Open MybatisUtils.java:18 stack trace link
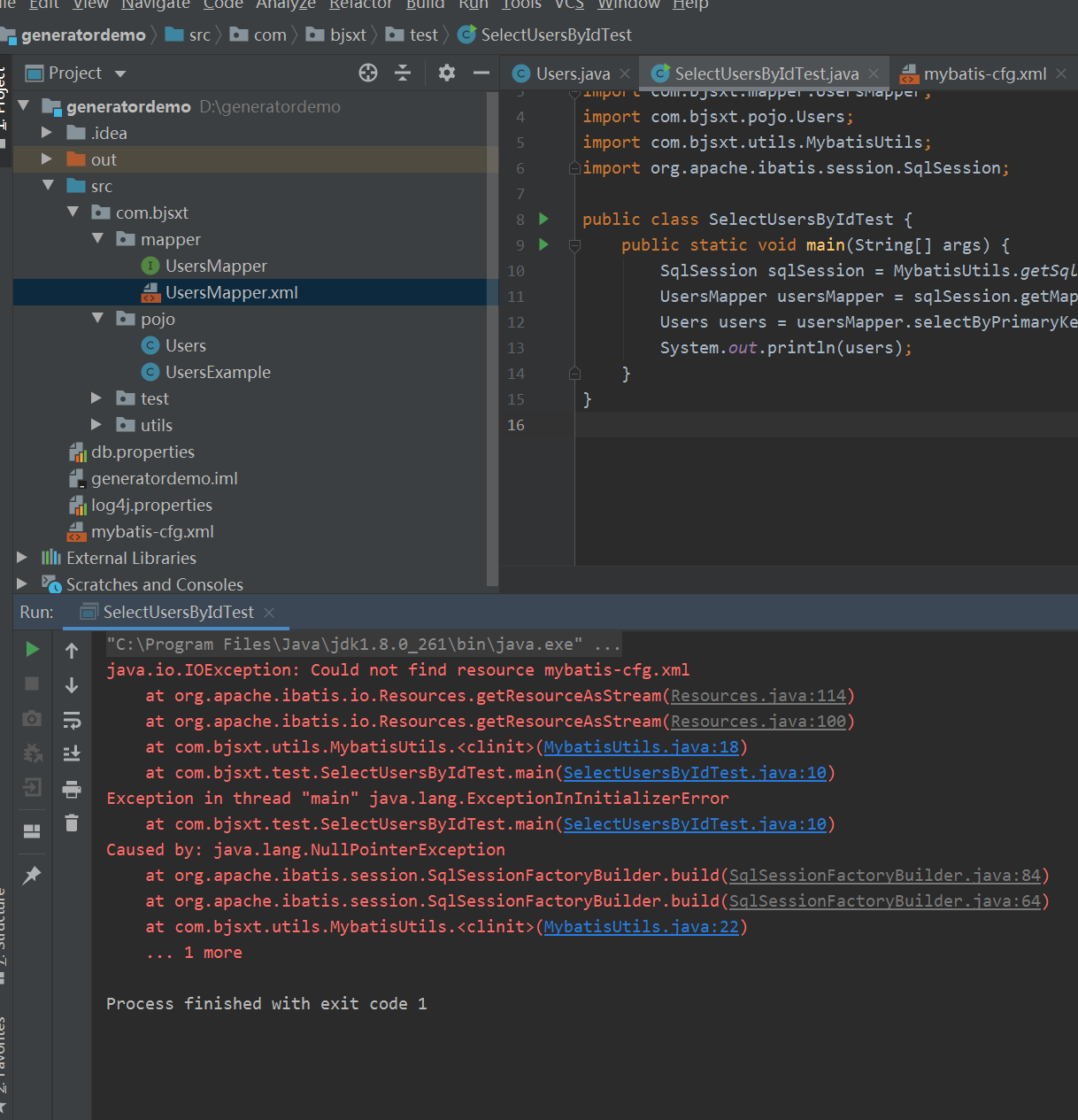This screenshot has width=1078, height=1120. click(641, 747)
